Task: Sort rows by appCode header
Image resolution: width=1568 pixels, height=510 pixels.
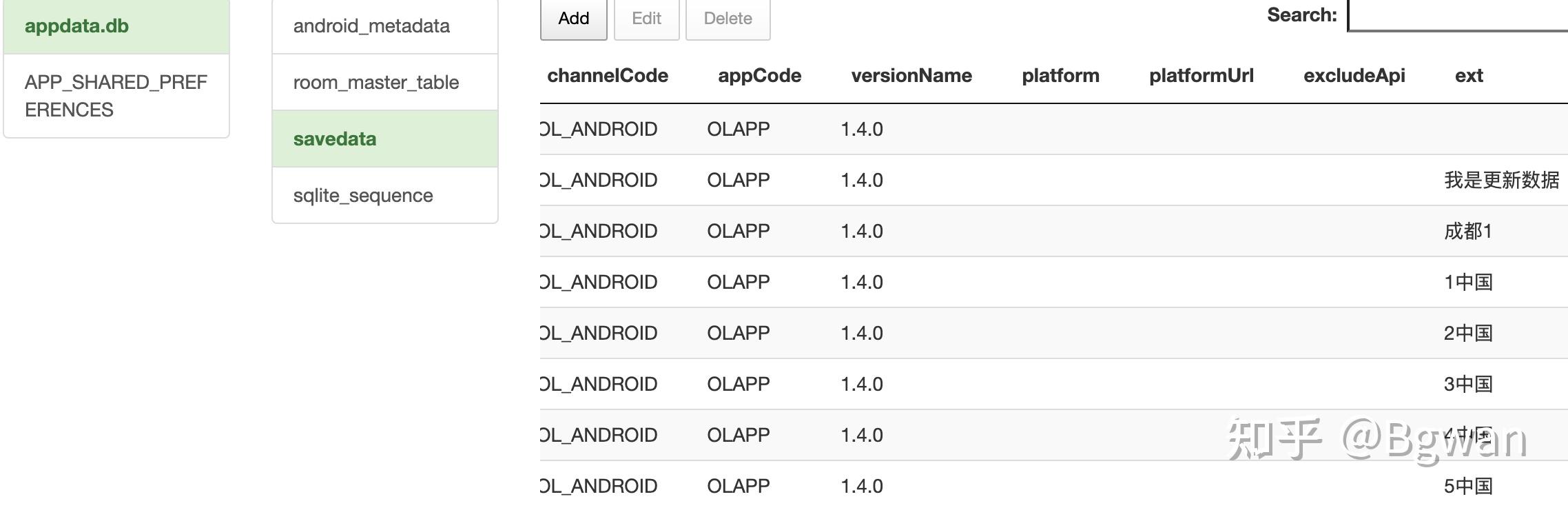Action: click(759, 76)
